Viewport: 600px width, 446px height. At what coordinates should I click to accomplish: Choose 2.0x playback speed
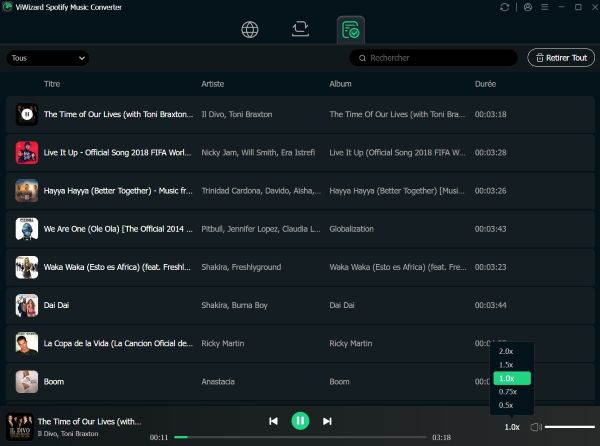point(512,351)
